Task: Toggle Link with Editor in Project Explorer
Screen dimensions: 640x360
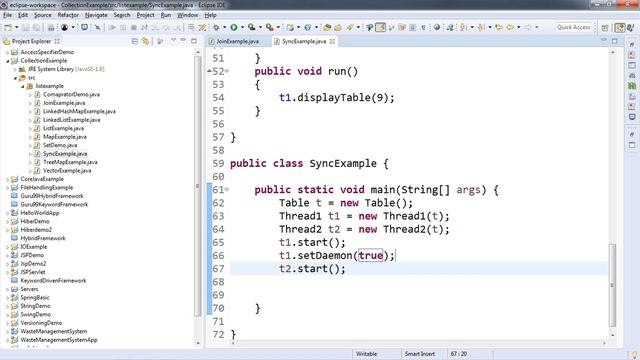Action: [145, 41]
